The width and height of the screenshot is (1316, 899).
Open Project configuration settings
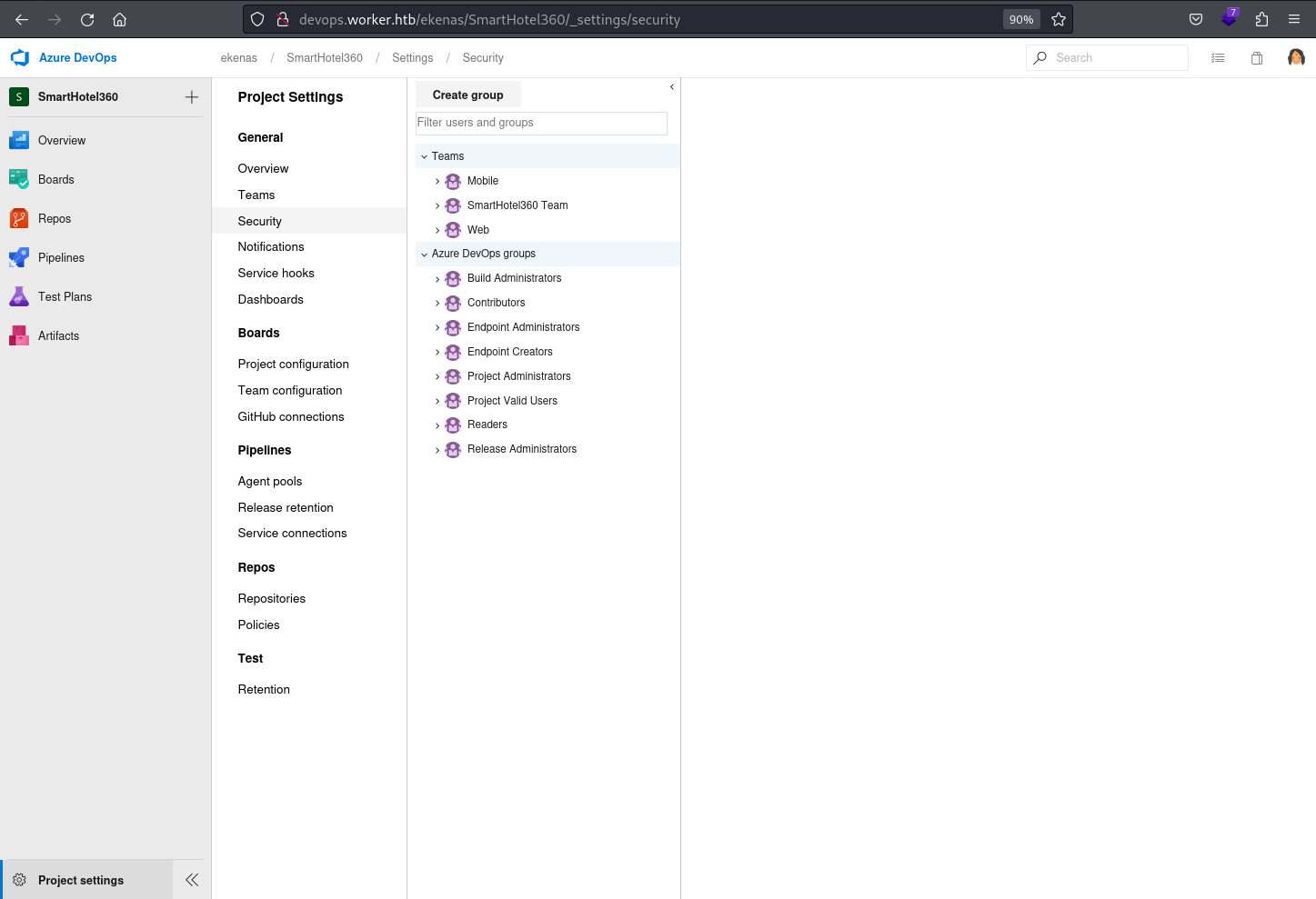point(293,364)
